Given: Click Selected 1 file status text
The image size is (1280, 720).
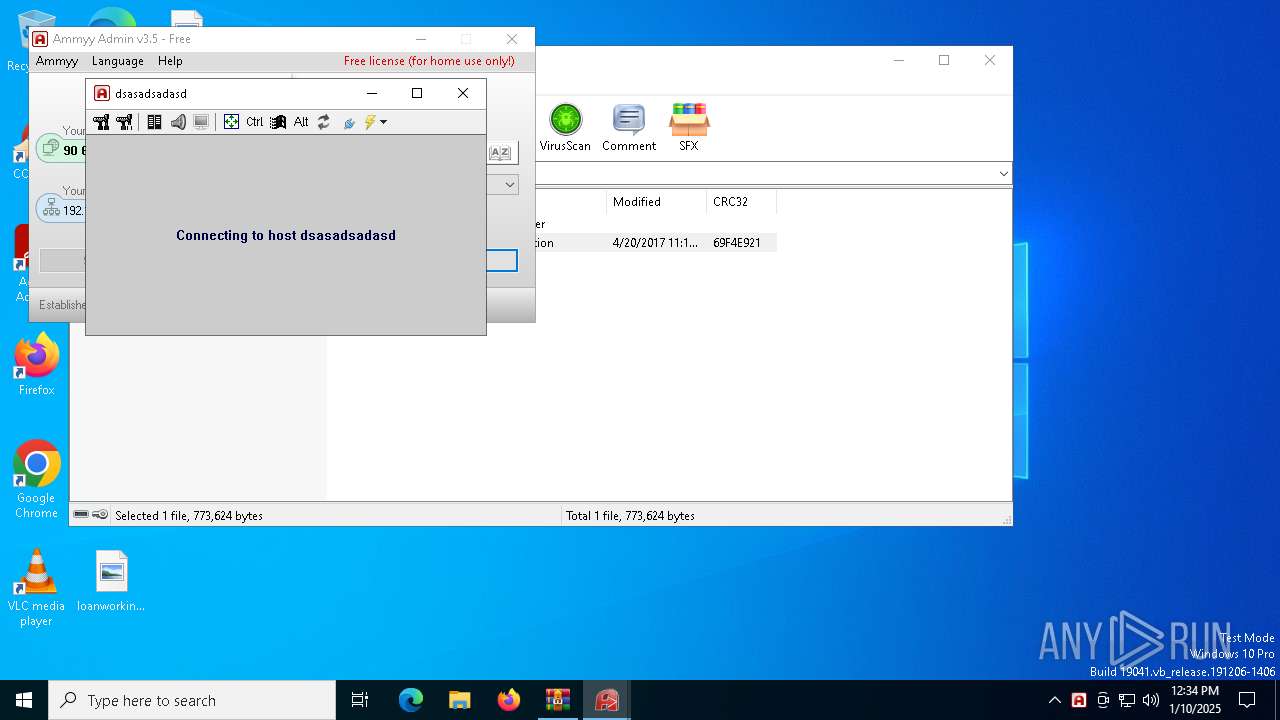Looking at the screenshot, I should click(189, 516).
